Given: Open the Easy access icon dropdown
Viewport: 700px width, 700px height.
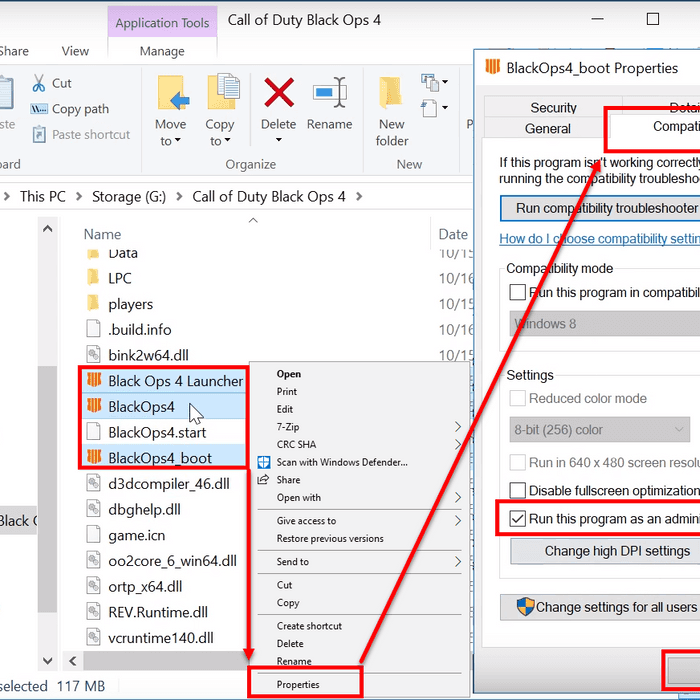Looking at the screenshot, I should point(434,108).
